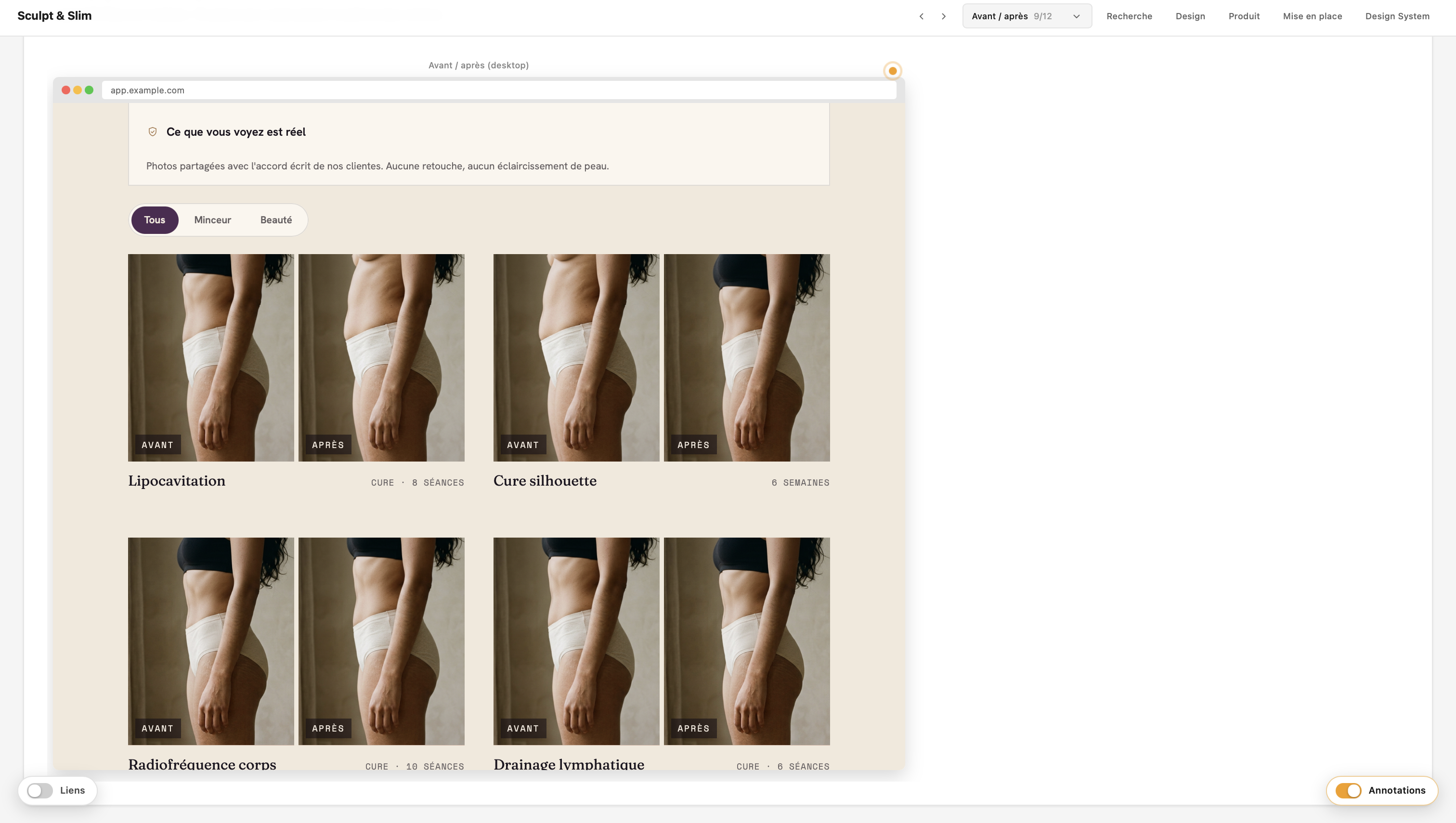
Task: Click the orange annotation marker dot
Action: 892,71
